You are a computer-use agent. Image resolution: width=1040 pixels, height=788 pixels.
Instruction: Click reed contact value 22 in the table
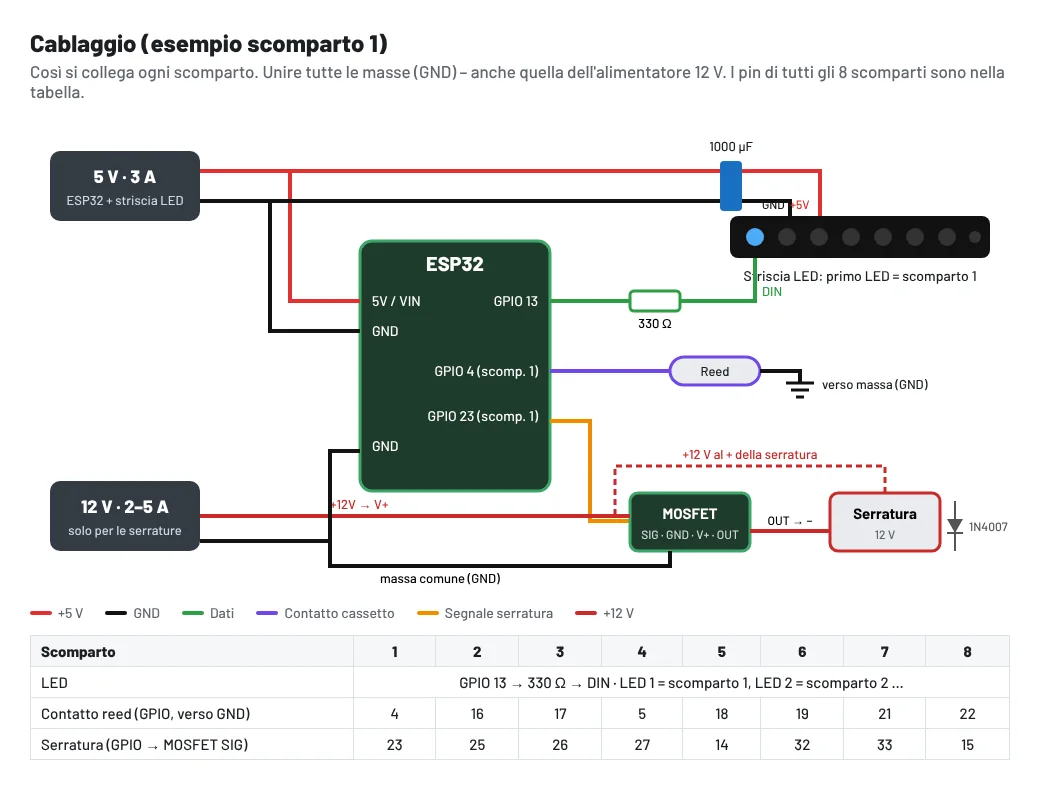967,714
